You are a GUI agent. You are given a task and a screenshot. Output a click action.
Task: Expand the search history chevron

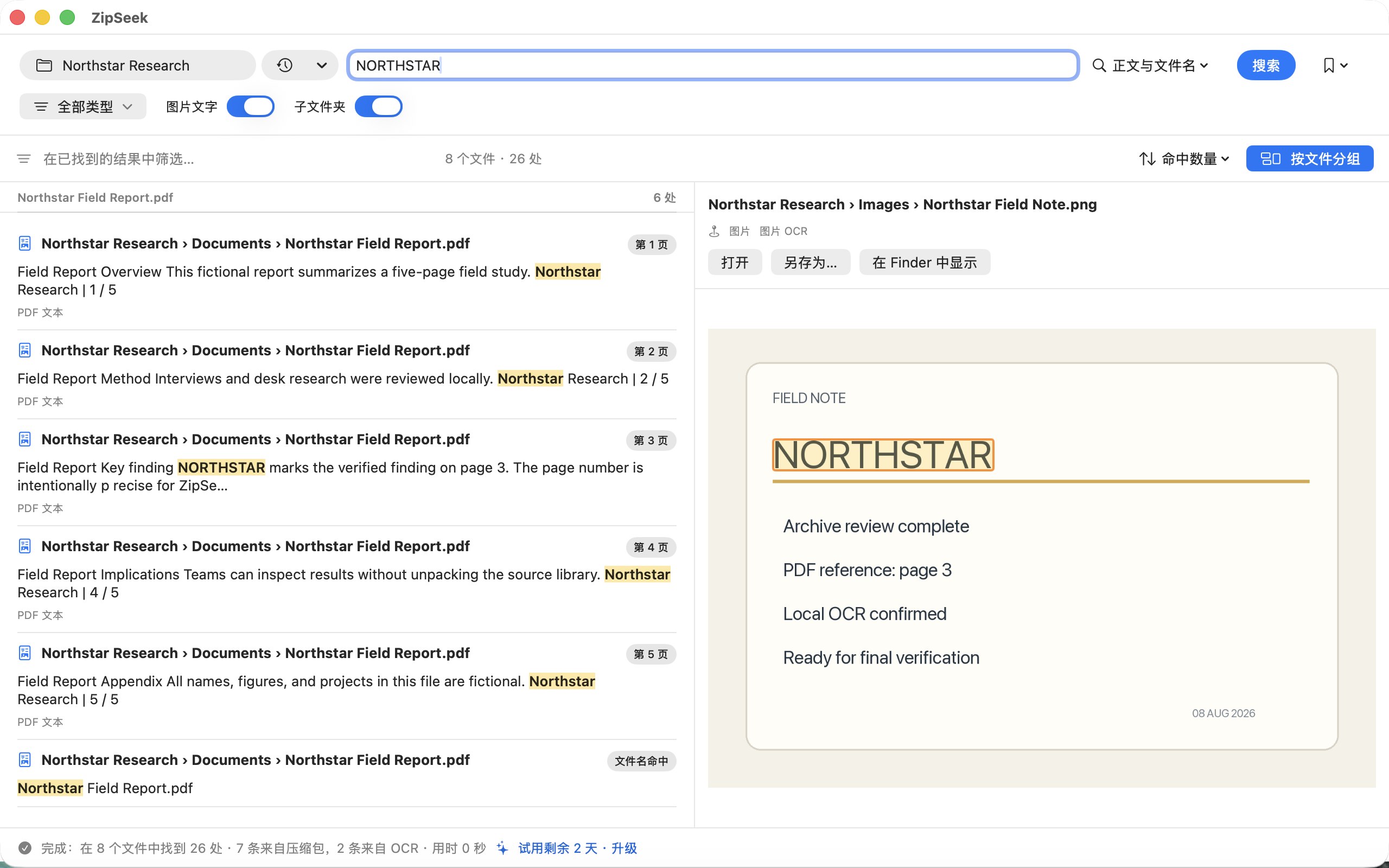point(322,66)
